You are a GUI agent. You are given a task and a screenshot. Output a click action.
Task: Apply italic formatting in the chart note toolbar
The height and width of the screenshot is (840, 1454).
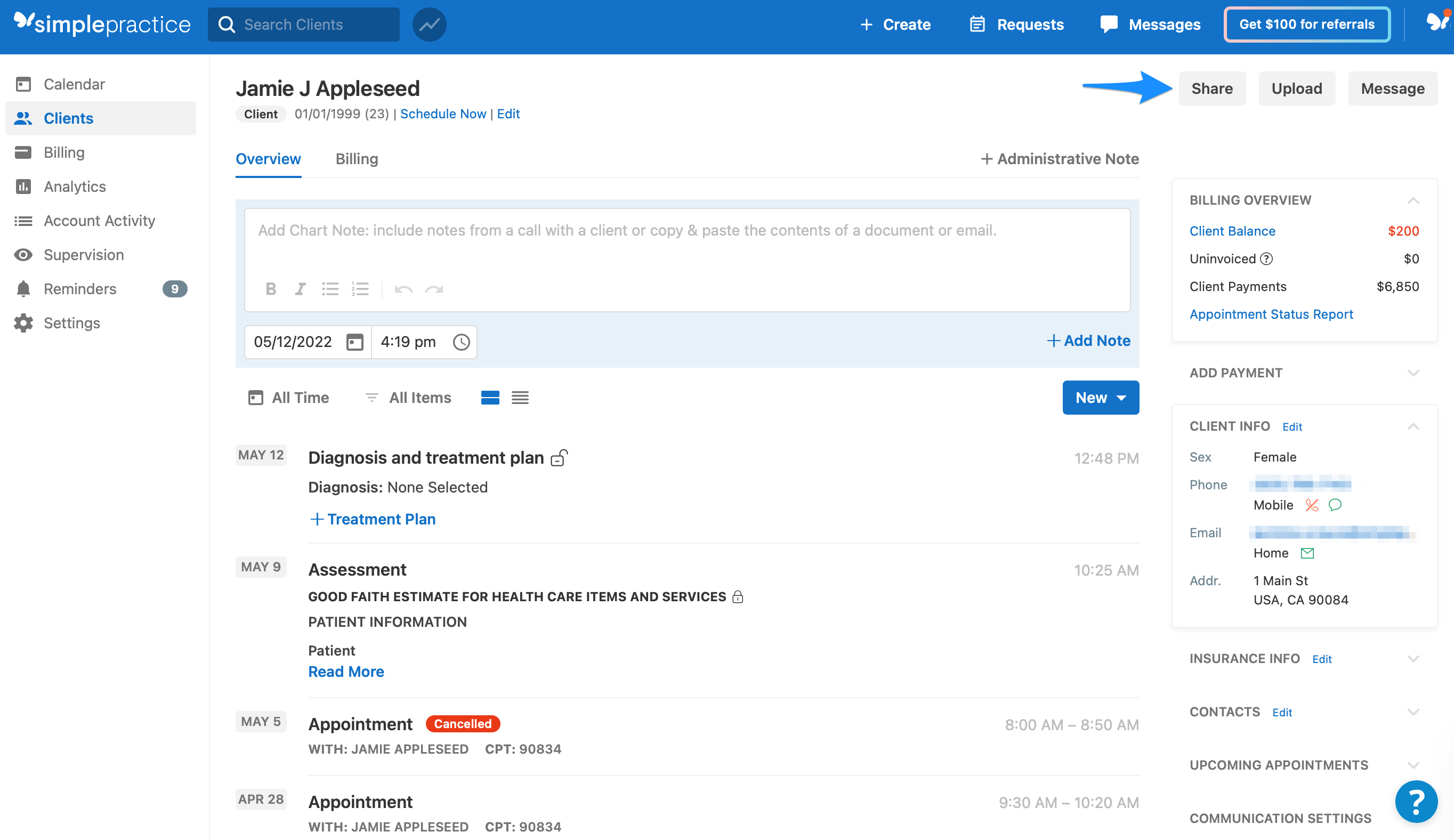(301, 289)
